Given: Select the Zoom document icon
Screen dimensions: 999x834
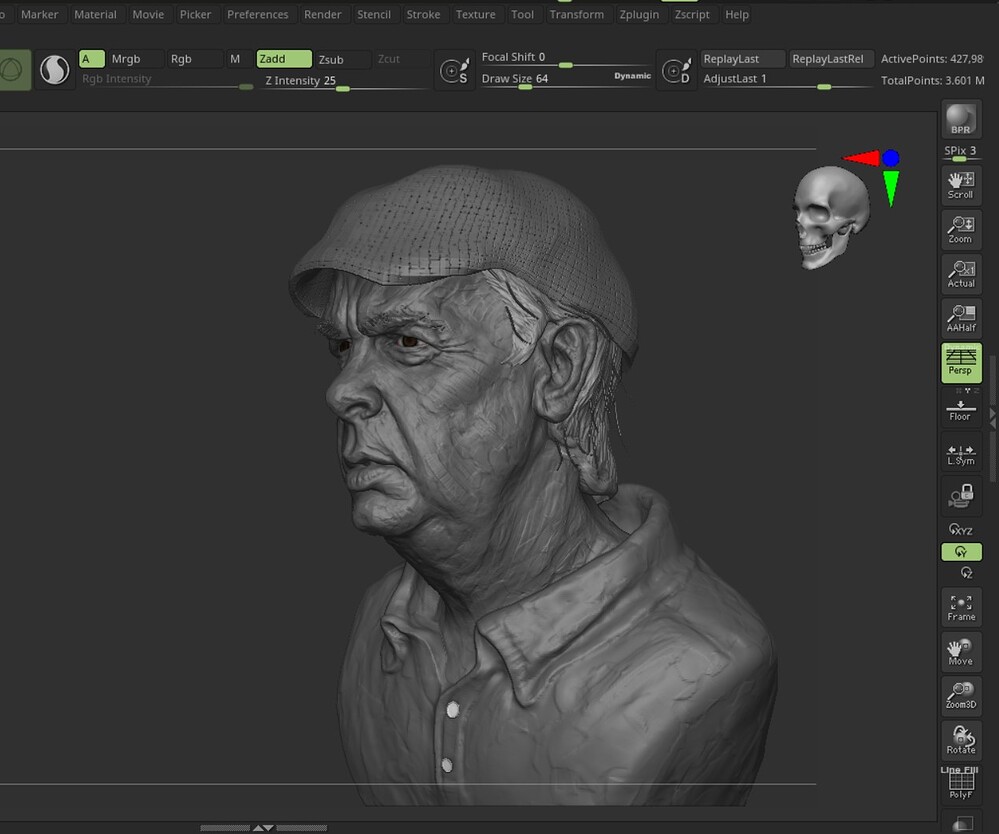Looking at the screenshot, I should [x=960, y=229].
